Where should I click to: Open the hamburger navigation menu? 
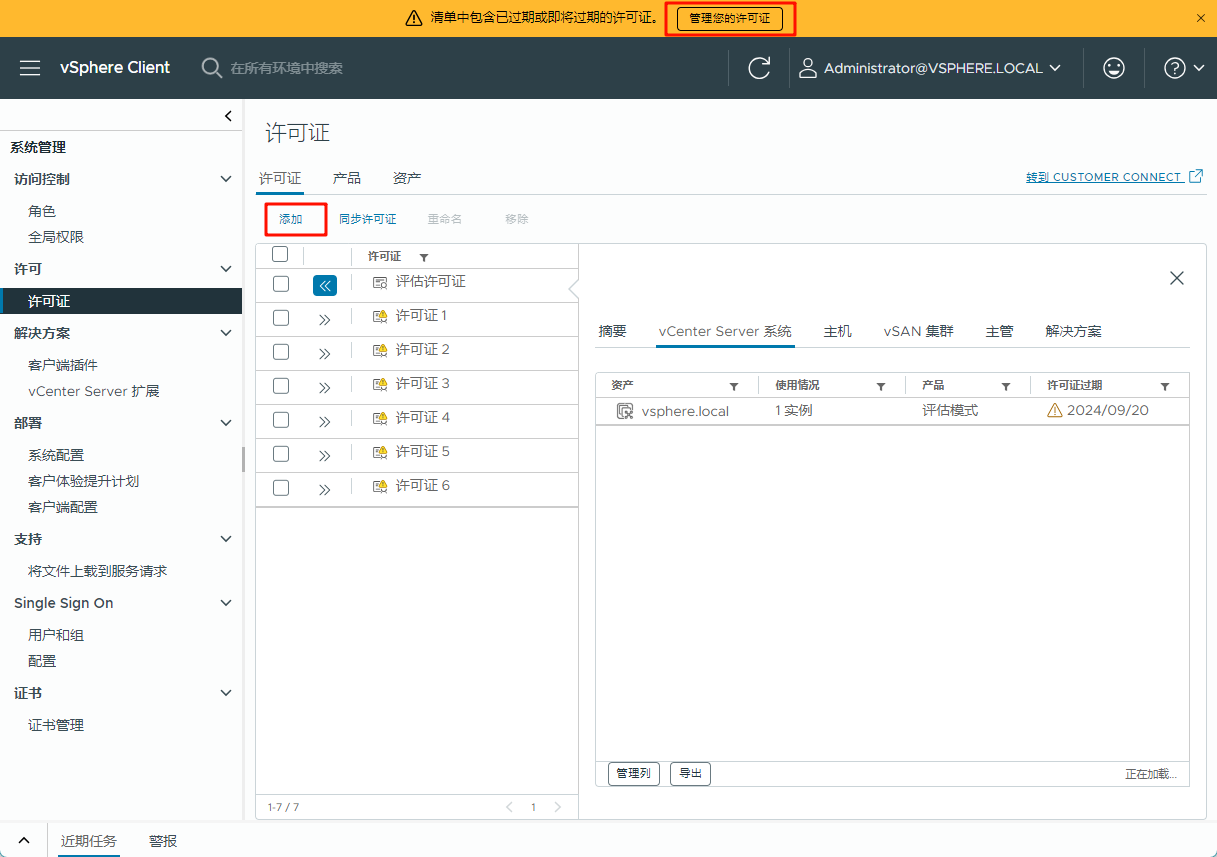(x=30, y=68)
